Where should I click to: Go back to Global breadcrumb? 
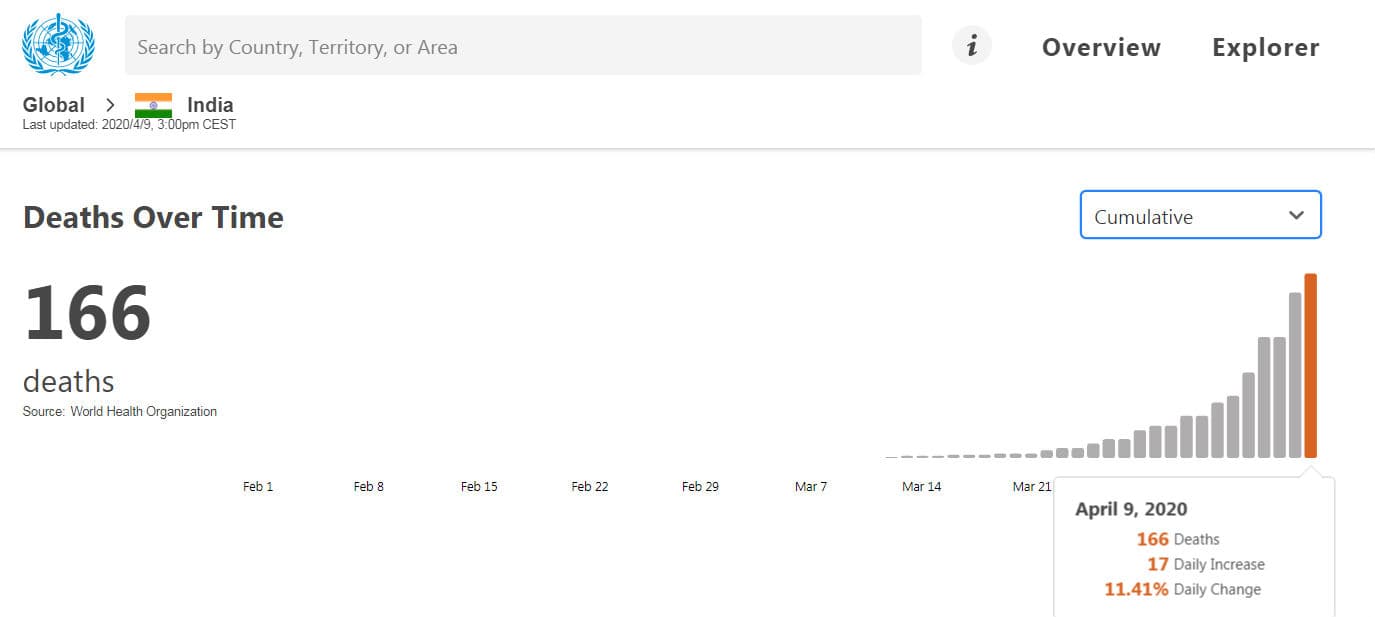click(54, 105)
